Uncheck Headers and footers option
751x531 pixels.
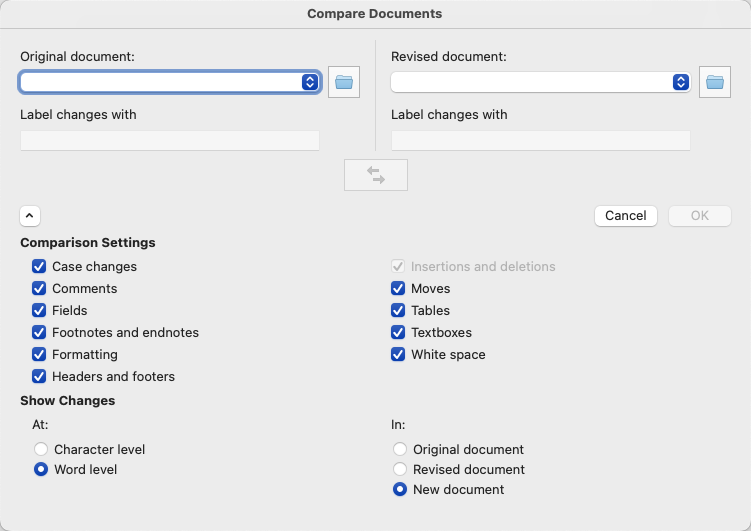click(39, 377)
